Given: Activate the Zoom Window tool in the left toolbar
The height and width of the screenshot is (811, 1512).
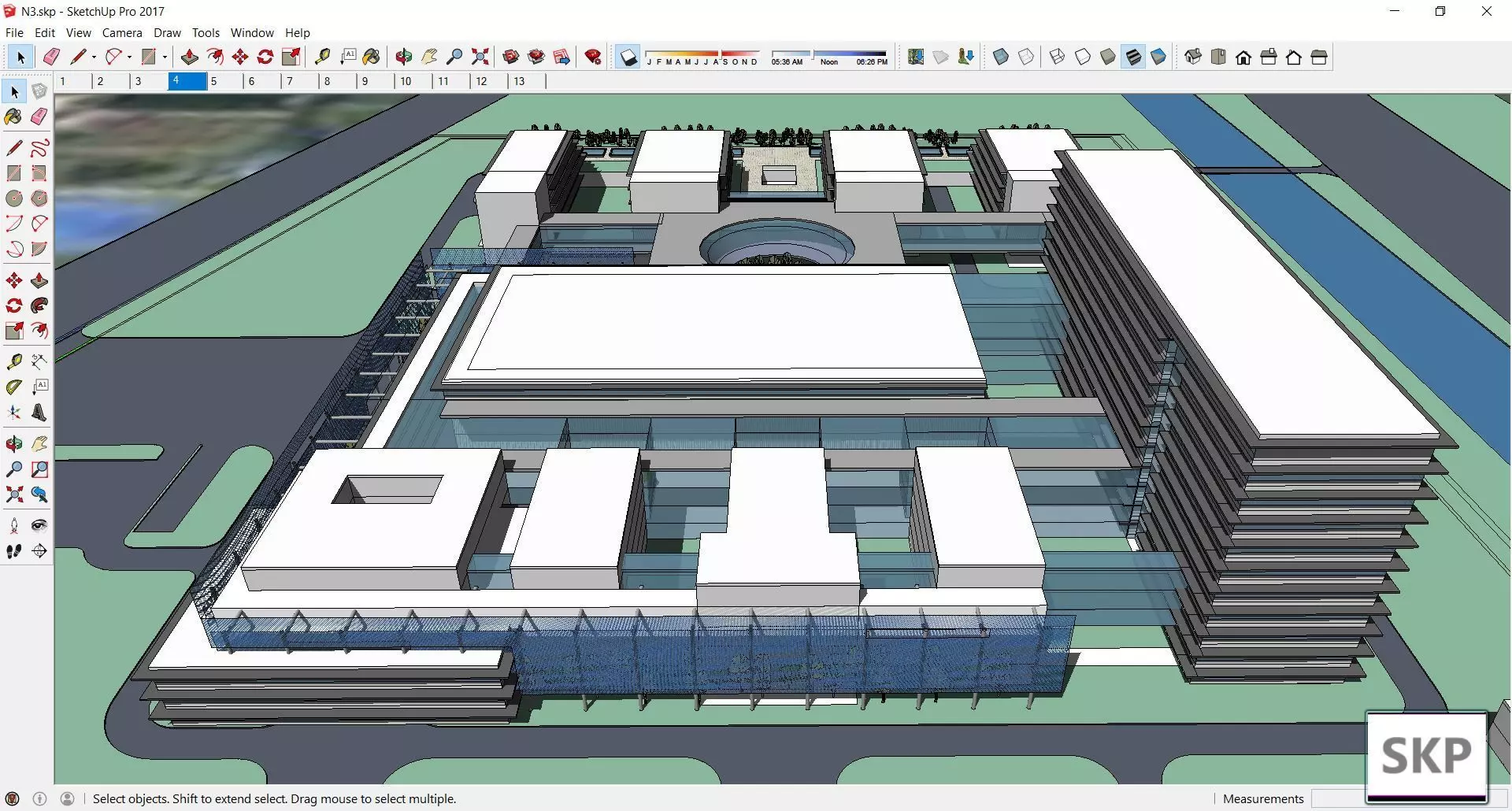Looking at the screenshot, I should pyautogui.click(x=39, y=469).
